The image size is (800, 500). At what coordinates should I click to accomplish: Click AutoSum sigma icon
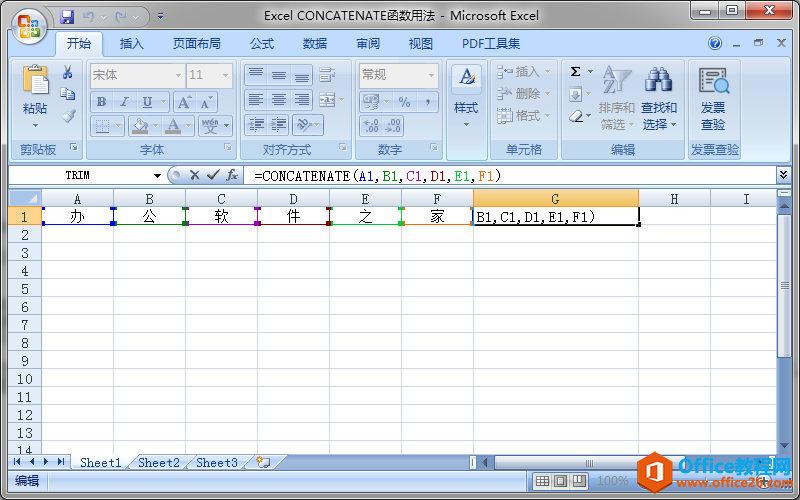click(x=576, y=71)
